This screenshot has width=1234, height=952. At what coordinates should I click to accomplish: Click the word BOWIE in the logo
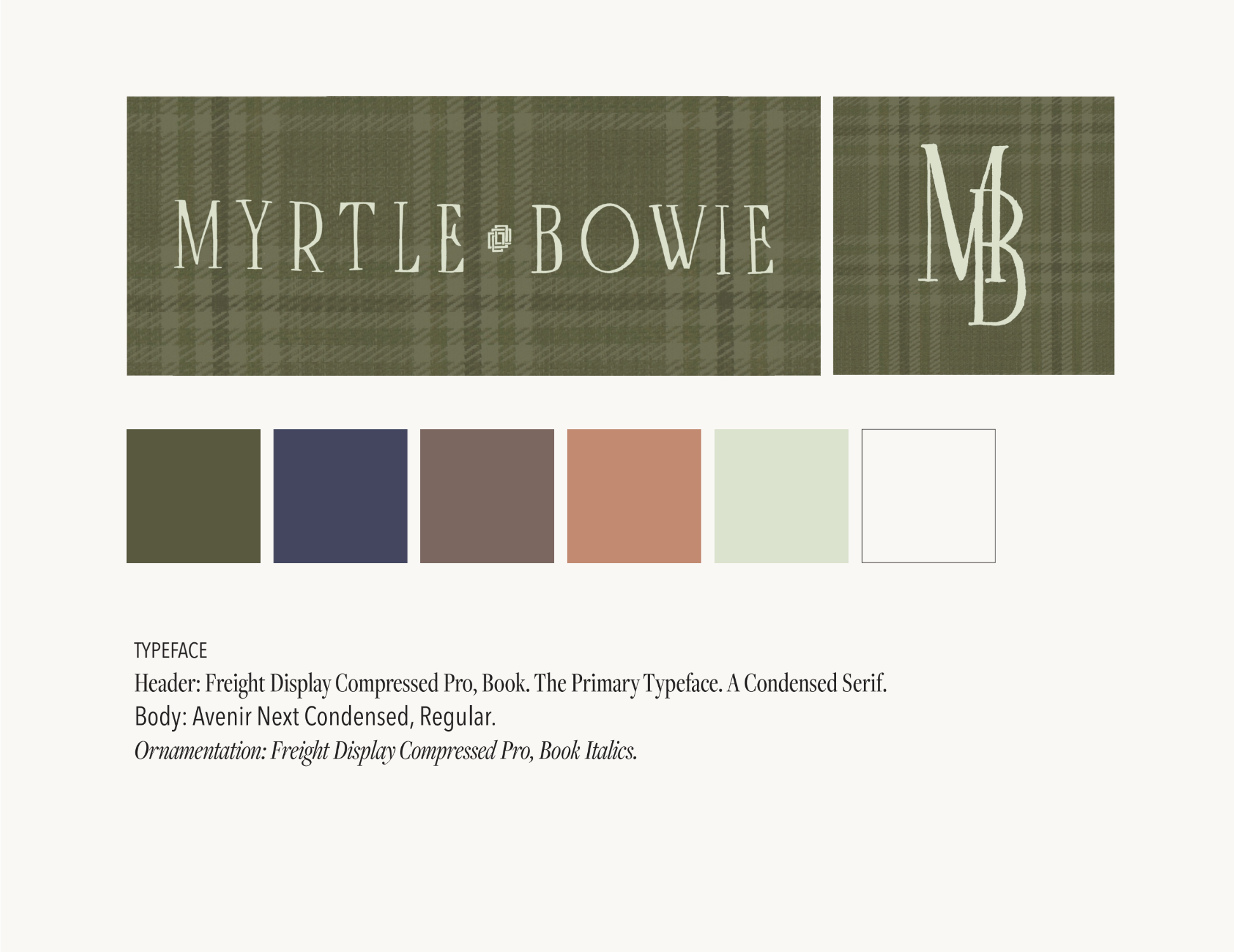pyautogui.click(x=653, y=238)
